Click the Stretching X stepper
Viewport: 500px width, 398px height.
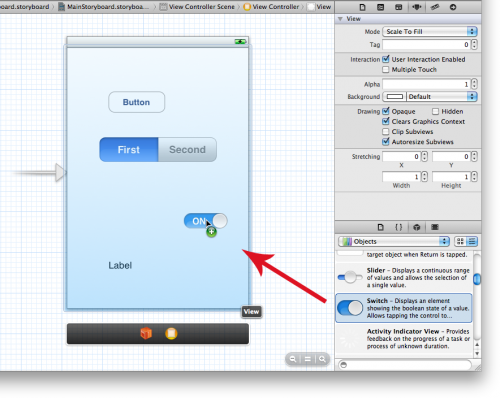coord(424,156)
